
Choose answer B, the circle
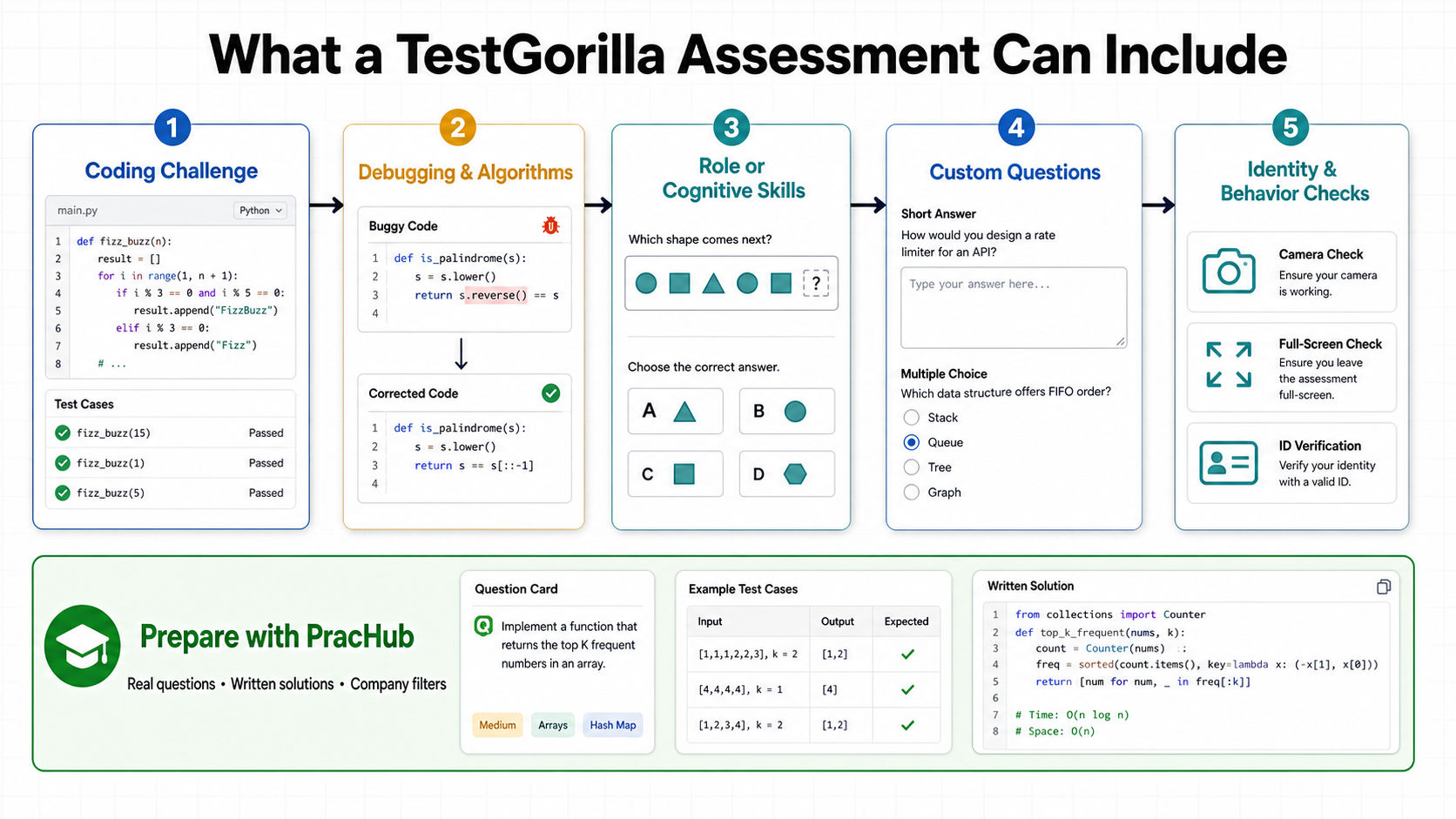[x=787, y=412]
